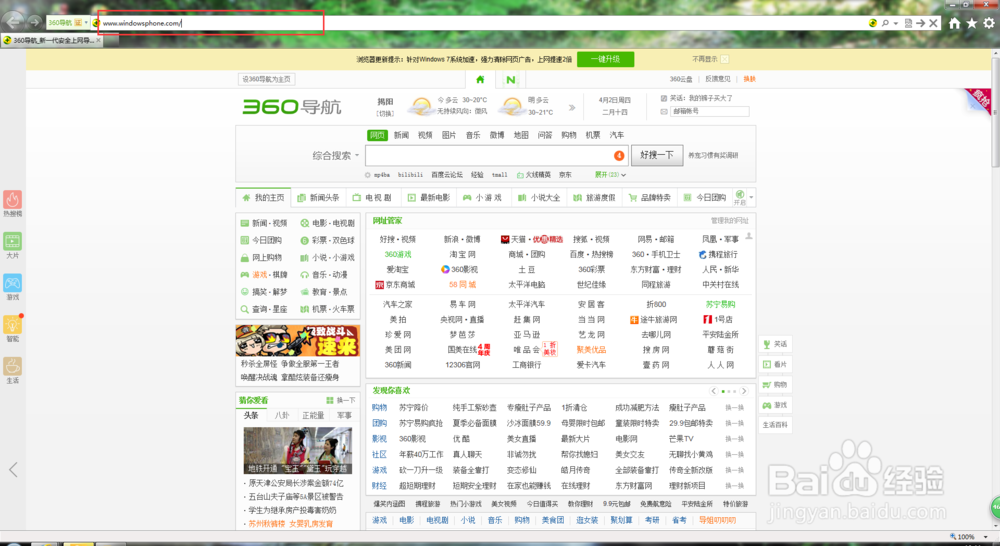The height and width of the screenshot is (546, 1000).
Task: Open the 京东商城 link
Action: point(395,285)
